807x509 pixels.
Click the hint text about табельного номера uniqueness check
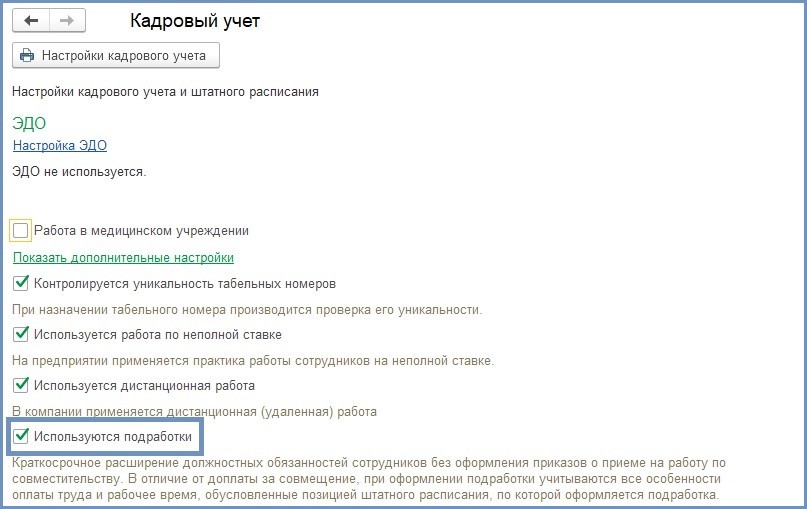pos(246,310)
